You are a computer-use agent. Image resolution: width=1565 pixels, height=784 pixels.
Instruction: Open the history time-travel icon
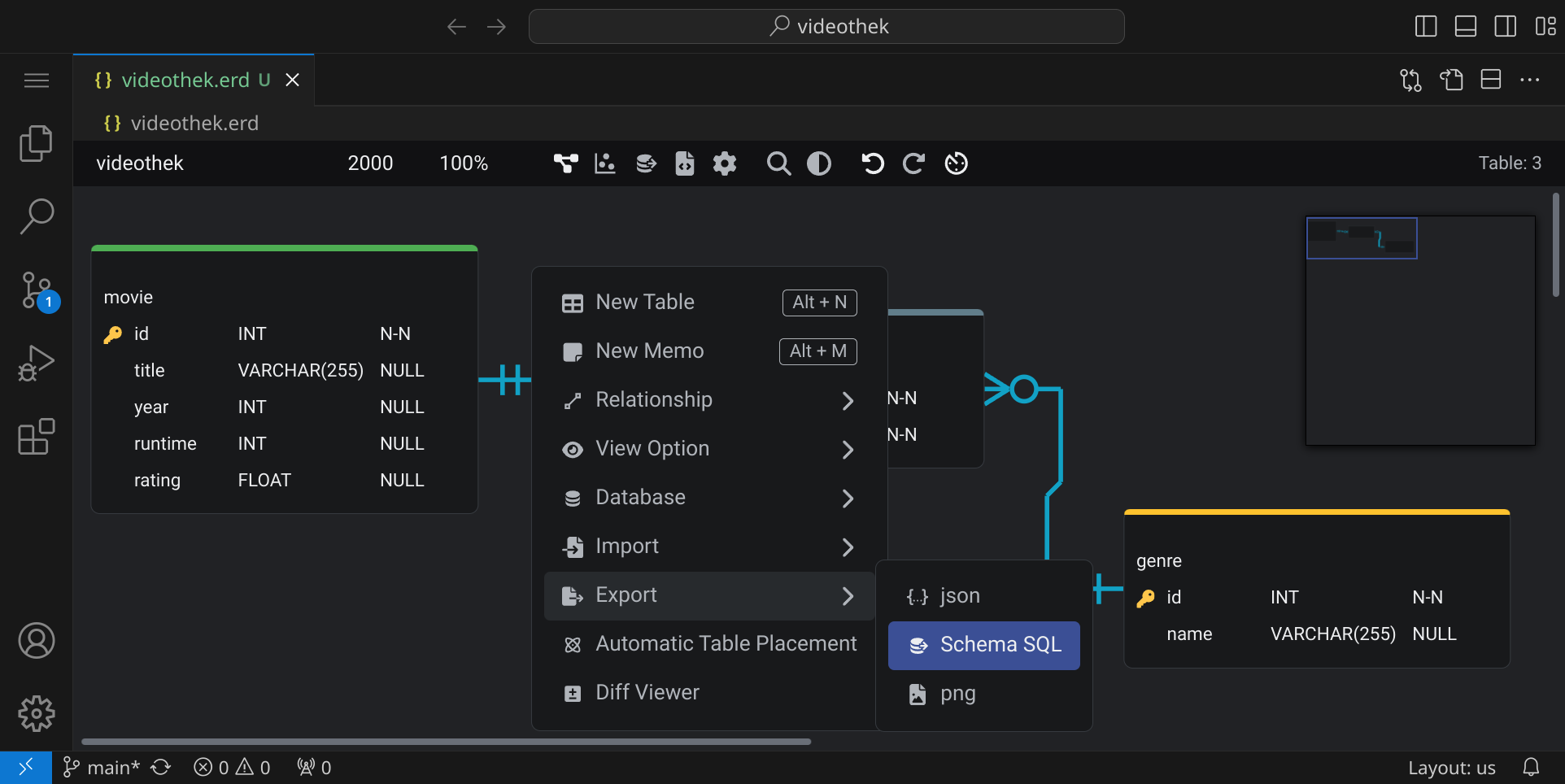956,163
